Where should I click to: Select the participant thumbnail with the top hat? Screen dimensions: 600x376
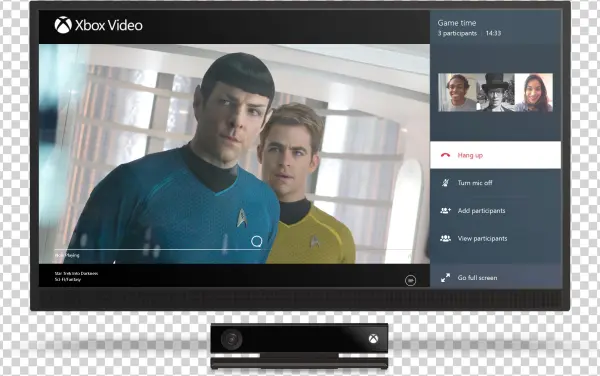tap(496, 93)
